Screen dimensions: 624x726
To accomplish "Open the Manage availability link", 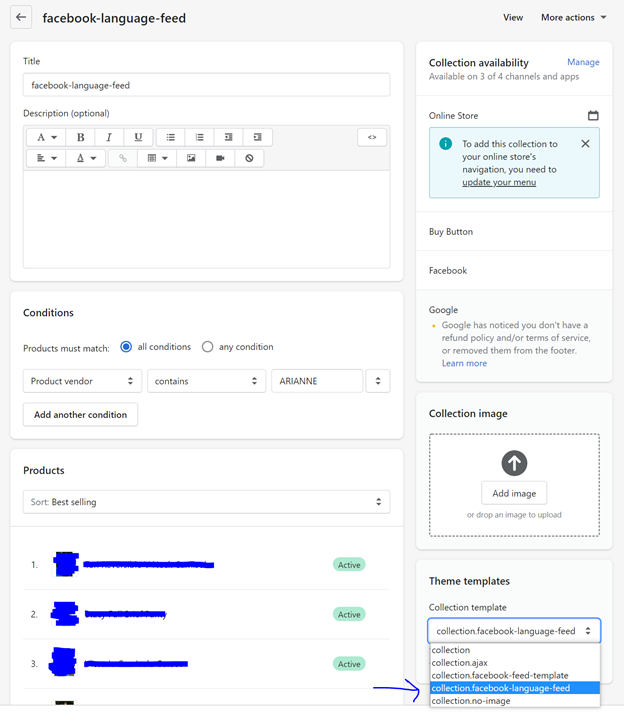I will pos(583,62).
